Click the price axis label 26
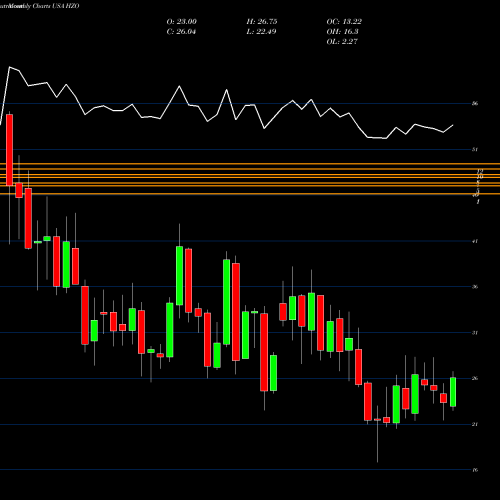 [x=475, y=378]
